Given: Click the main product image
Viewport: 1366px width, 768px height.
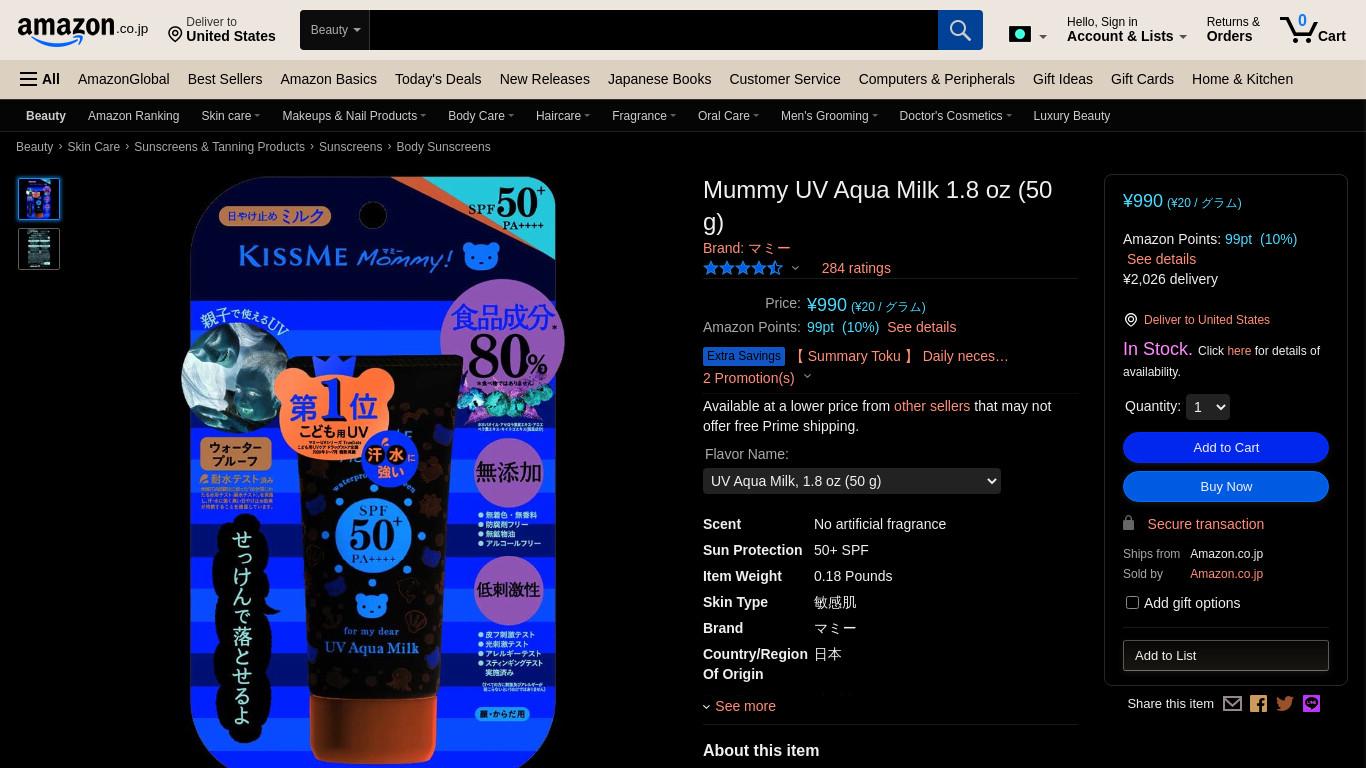Looking at the screenshot, I should [x=373, y=472].
